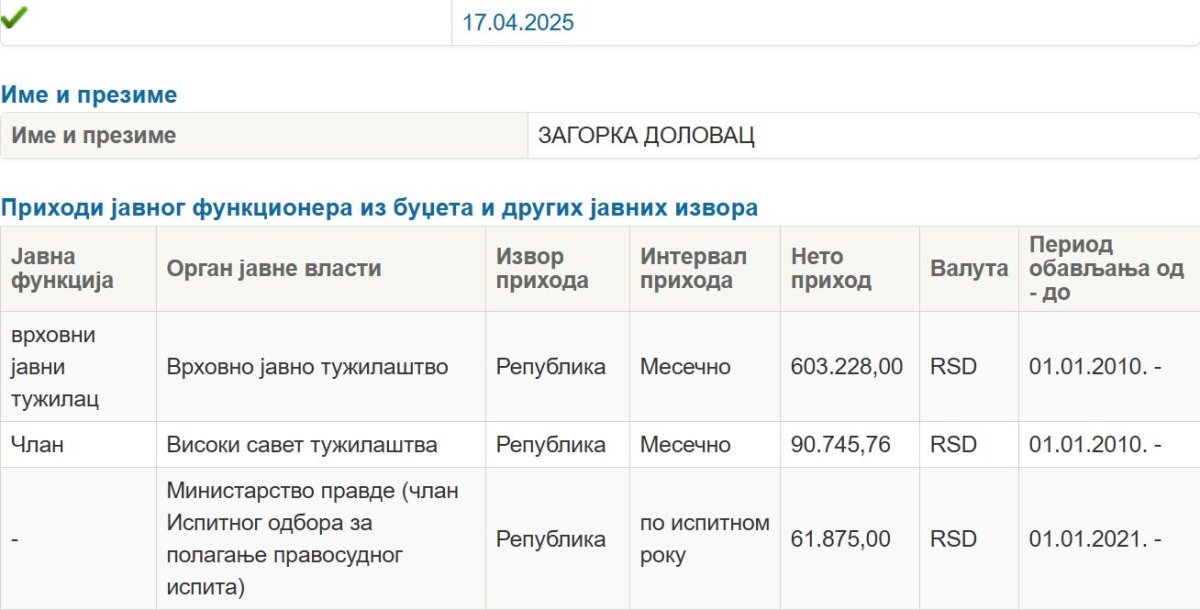Click the blue "Име и презиме" section heading
The width and height of the screenshot is (1200, 610).
(x=89, y=95)
